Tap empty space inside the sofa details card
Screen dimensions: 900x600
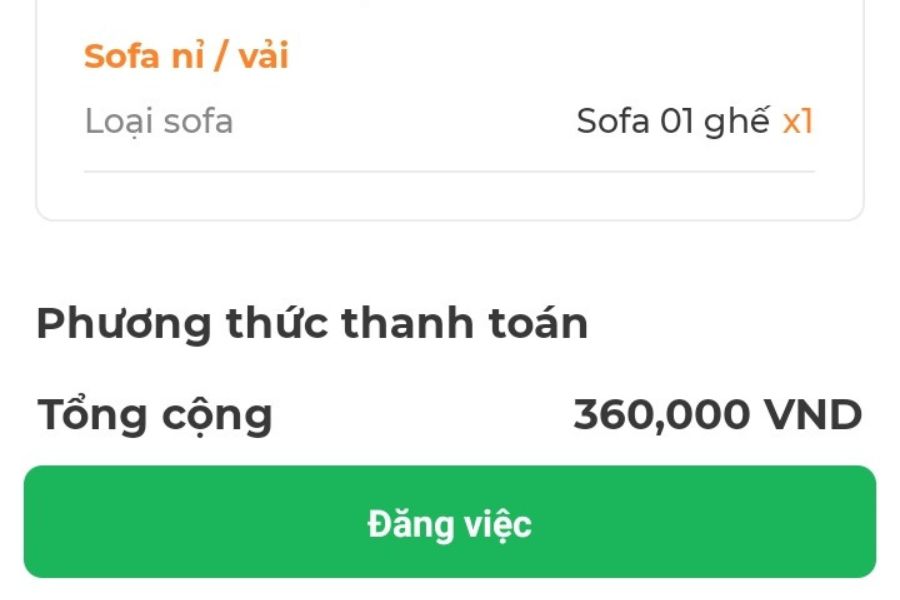pos(450,195)
